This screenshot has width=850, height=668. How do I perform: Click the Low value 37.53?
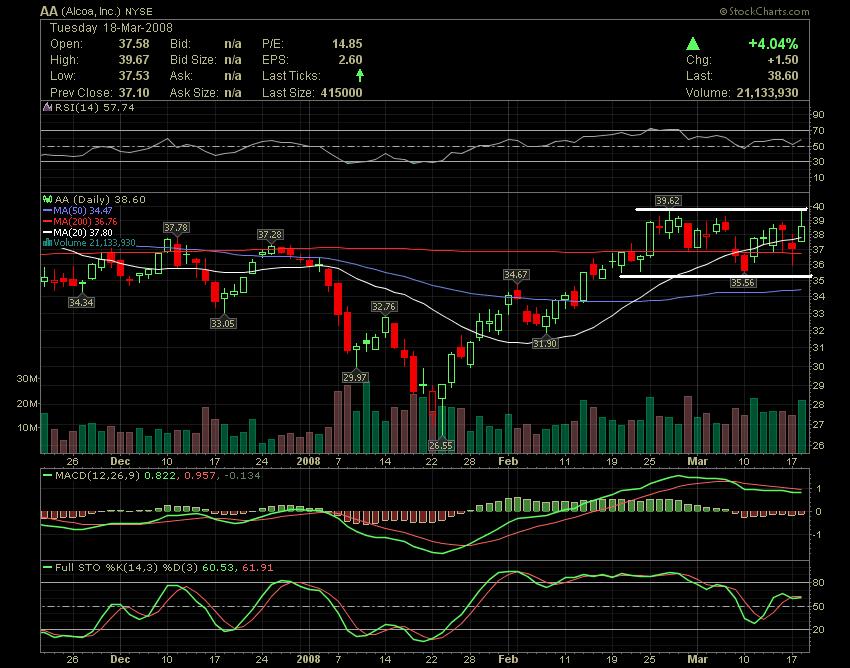(x=134, y=76)
